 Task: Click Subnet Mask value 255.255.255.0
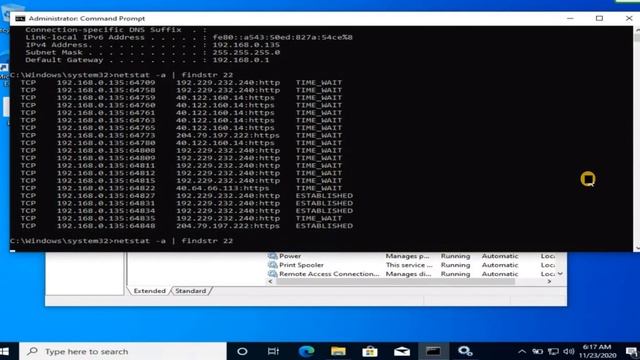(x=246, y=52)
